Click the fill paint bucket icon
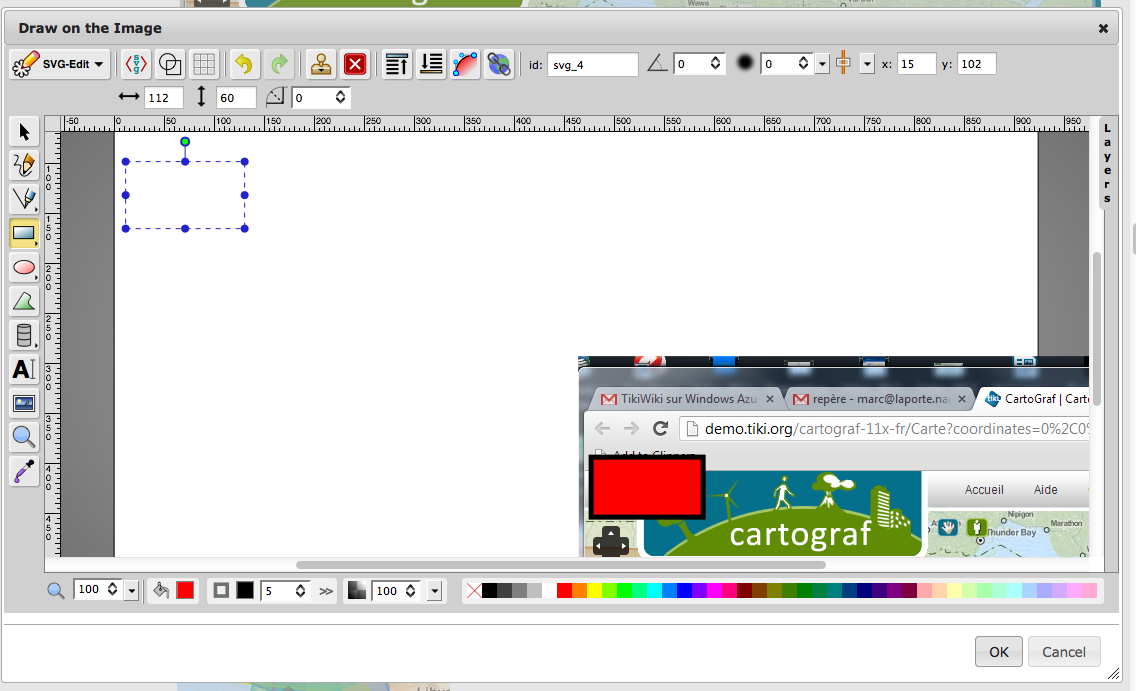Image resolution: width=1136 pixels, height=691 pixels. 161,590
